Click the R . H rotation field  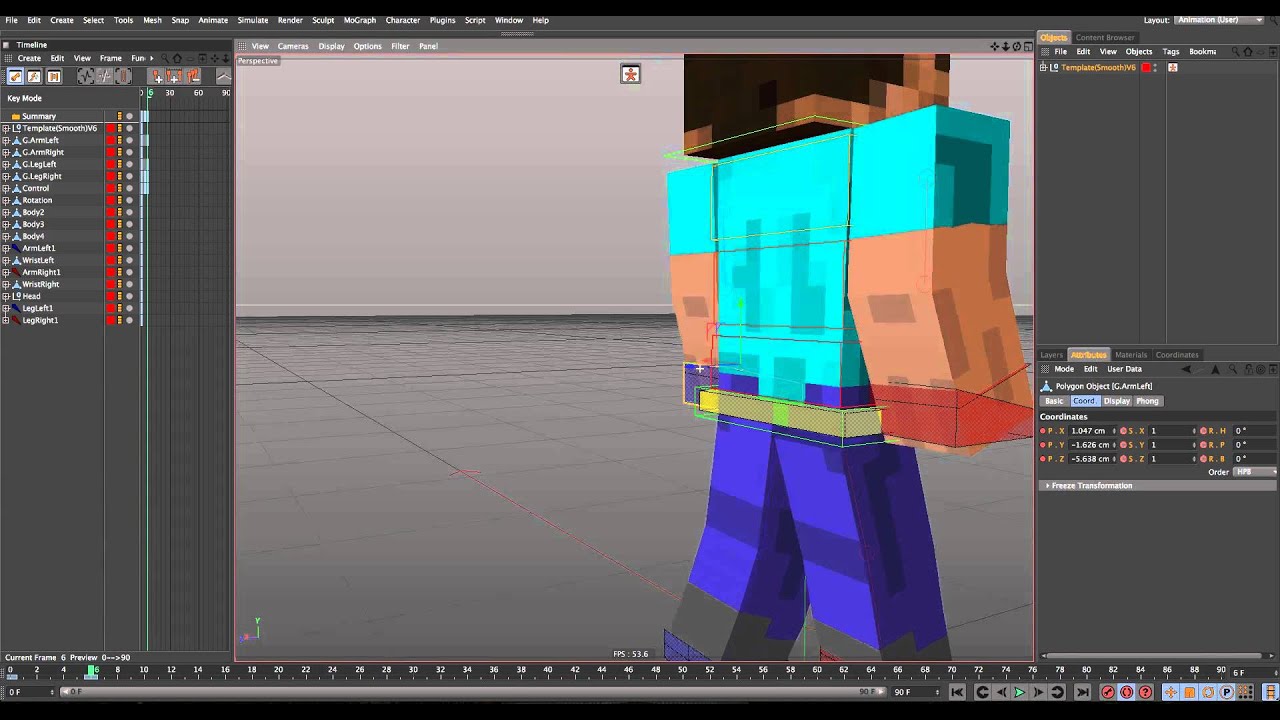click(x=1255, y=431)
